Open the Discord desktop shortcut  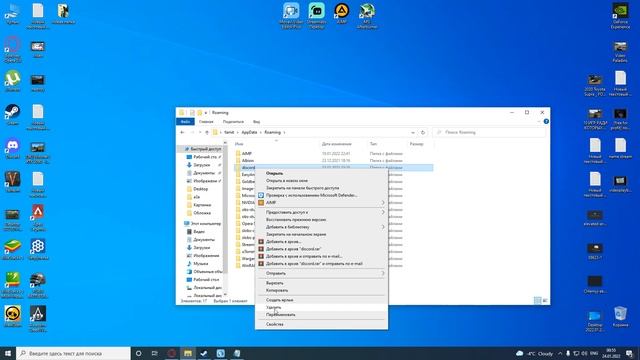pos(12,149)
